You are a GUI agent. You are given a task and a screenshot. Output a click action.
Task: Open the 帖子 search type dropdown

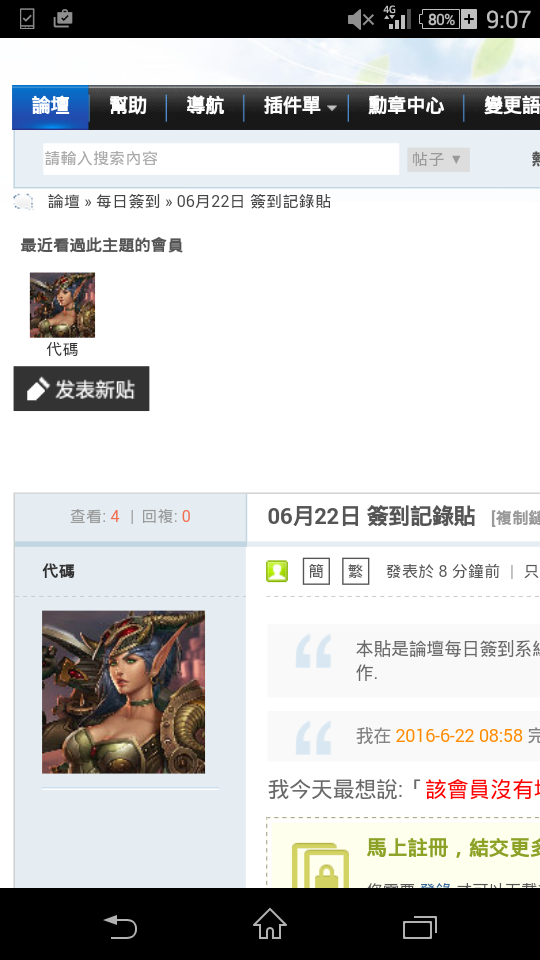[438, 160]
